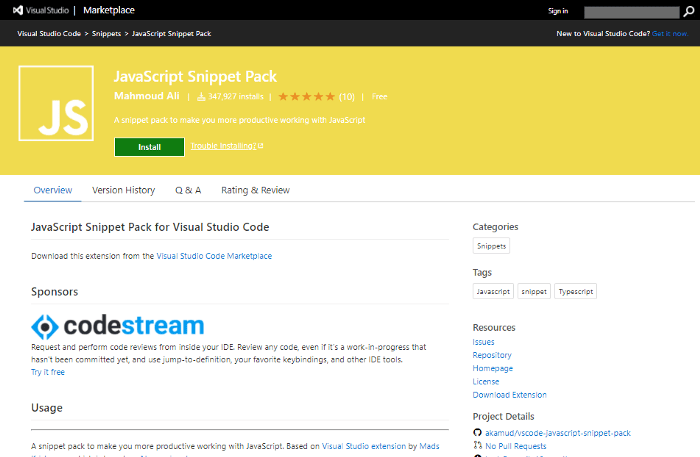The image size is (700, 457).
Task: Click the Try it free link
Action: (48, 372)
